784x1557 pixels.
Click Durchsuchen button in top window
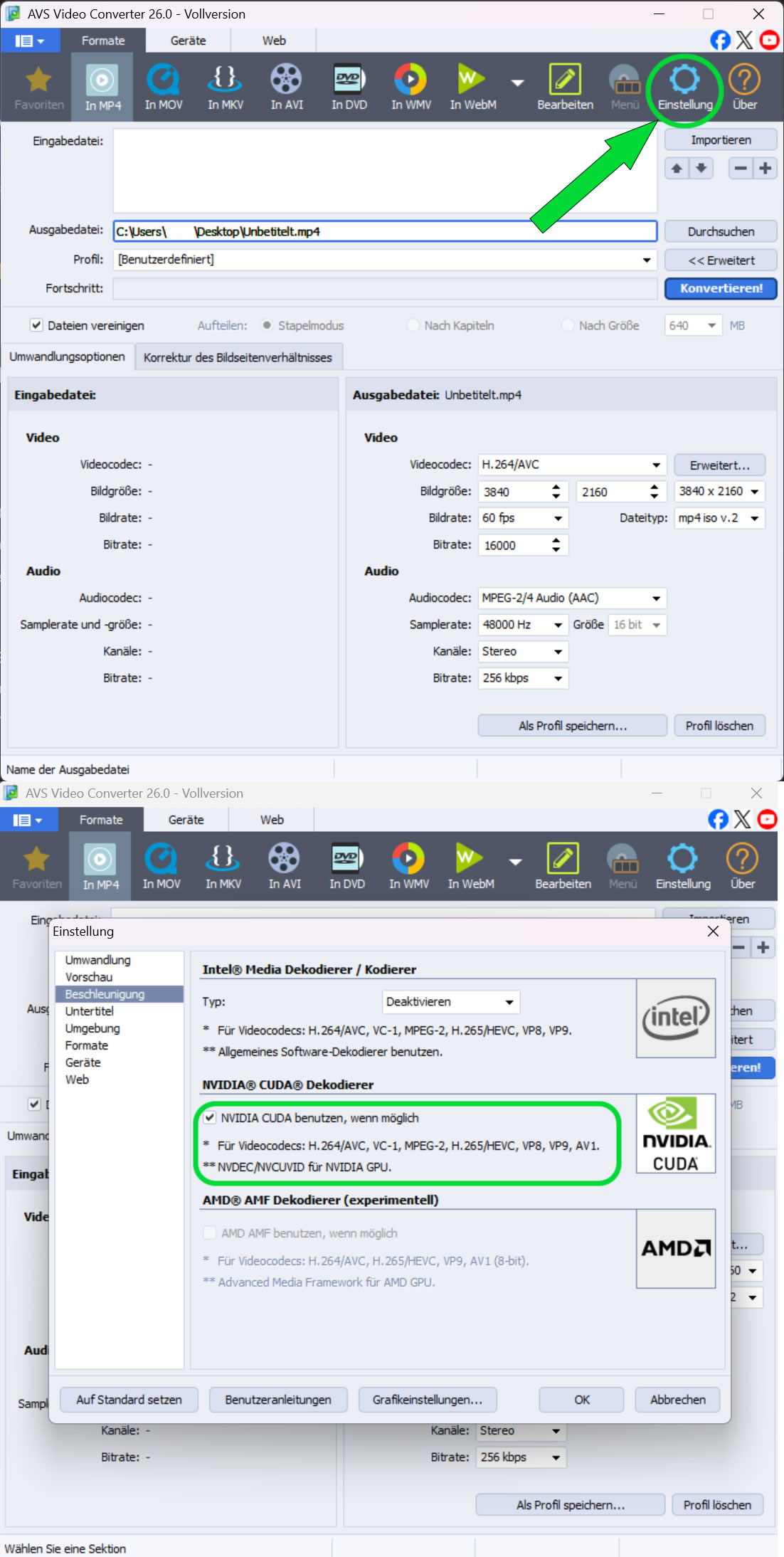[721, 231]
